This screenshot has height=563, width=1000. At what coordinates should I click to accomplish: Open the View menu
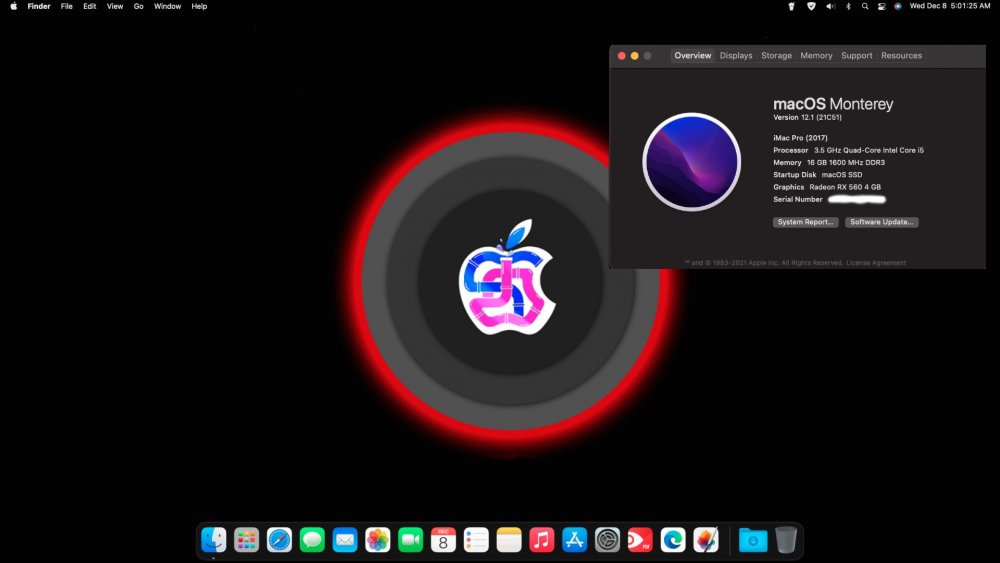(115, 6)
